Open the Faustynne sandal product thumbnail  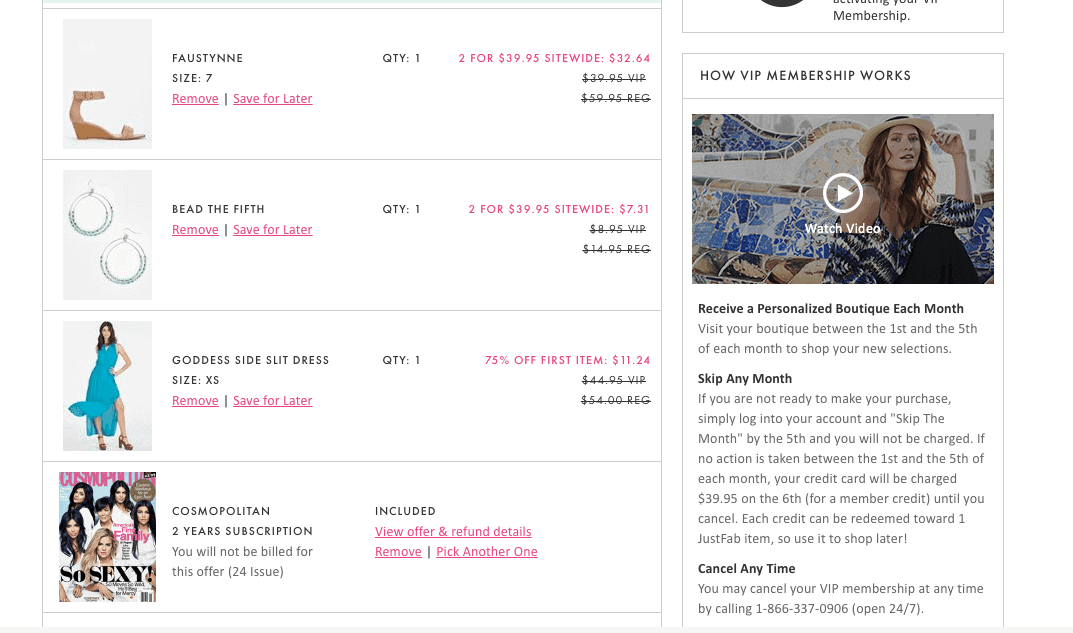tap(107, 83)
